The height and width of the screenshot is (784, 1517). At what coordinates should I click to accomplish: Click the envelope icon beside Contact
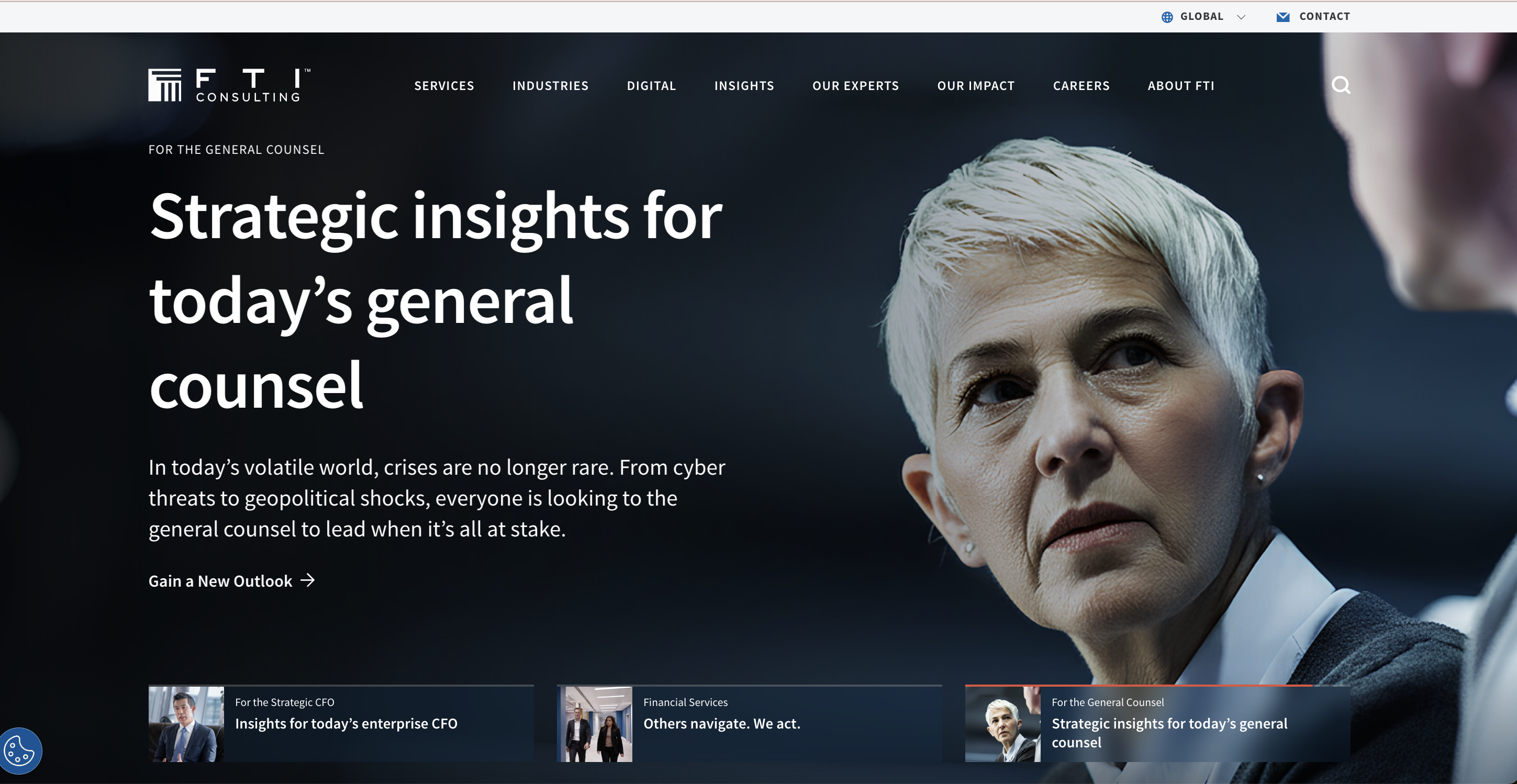[x=1282, y=17]
